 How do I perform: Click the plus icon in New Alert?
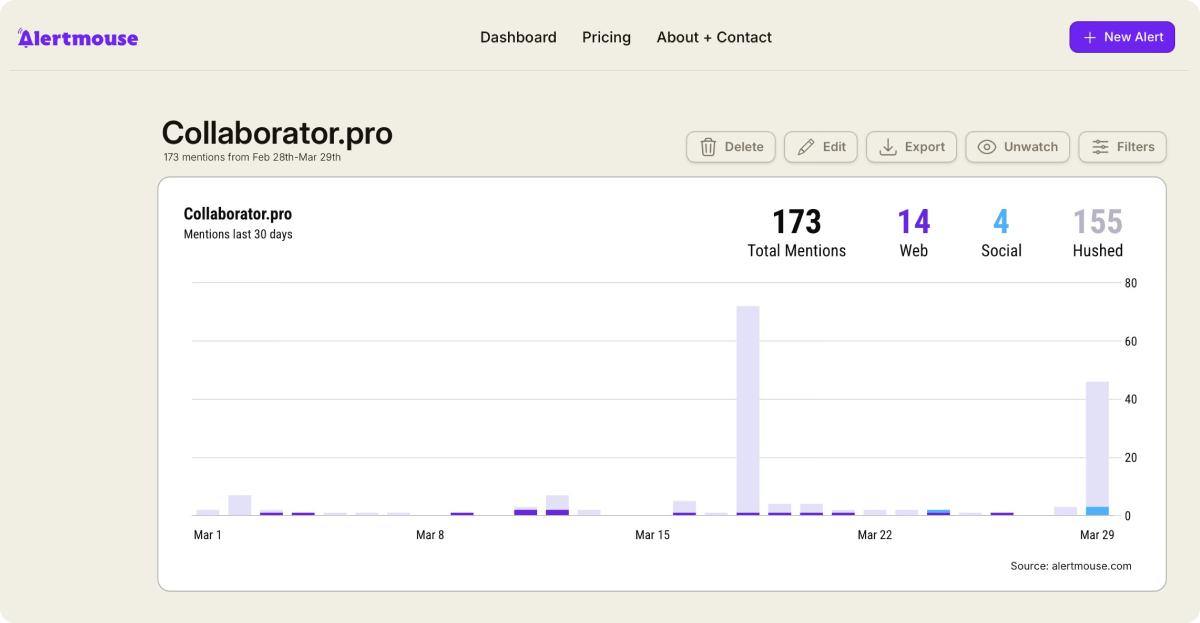click(1090, 37)
